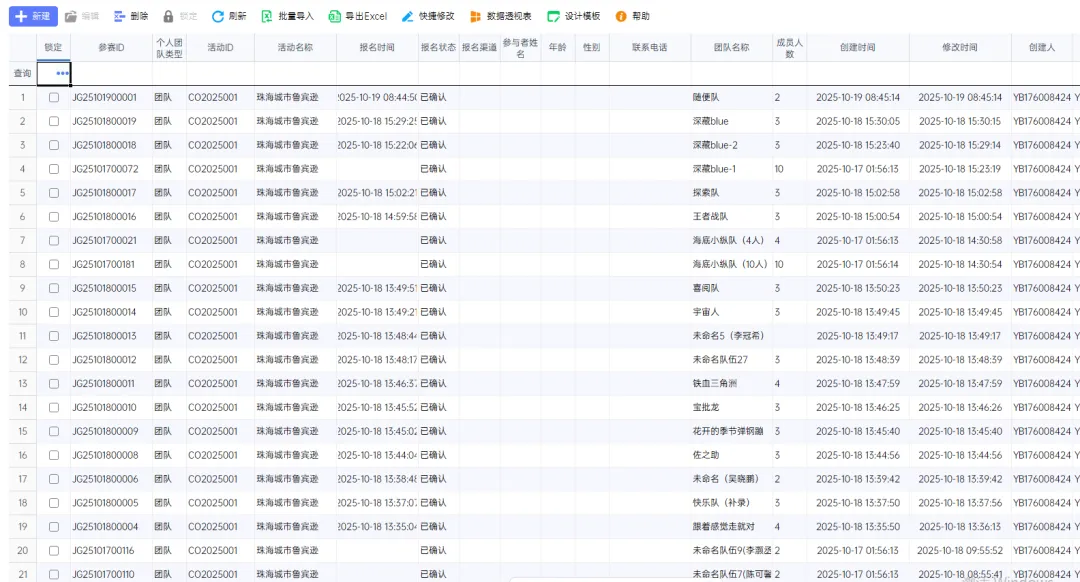The height and width of the screenshot is (582, 1080).
Task: Open 快捷修改 (Quick Edit) tool
Action: coord(407,17)
